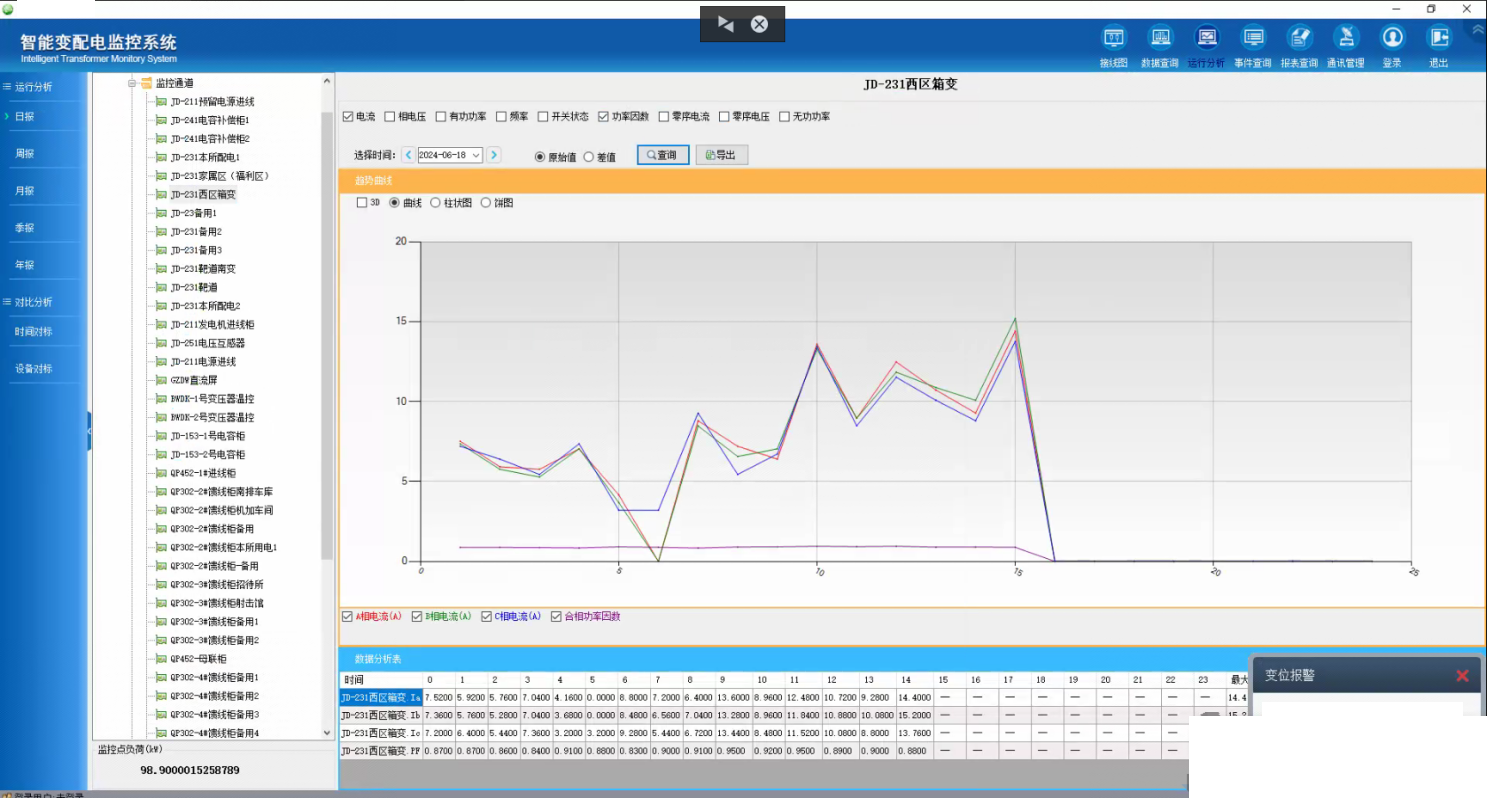Select BWDK-1号变压器温控 in the tree
Screen dimensions: 1487x798
[x=212, y=399]
